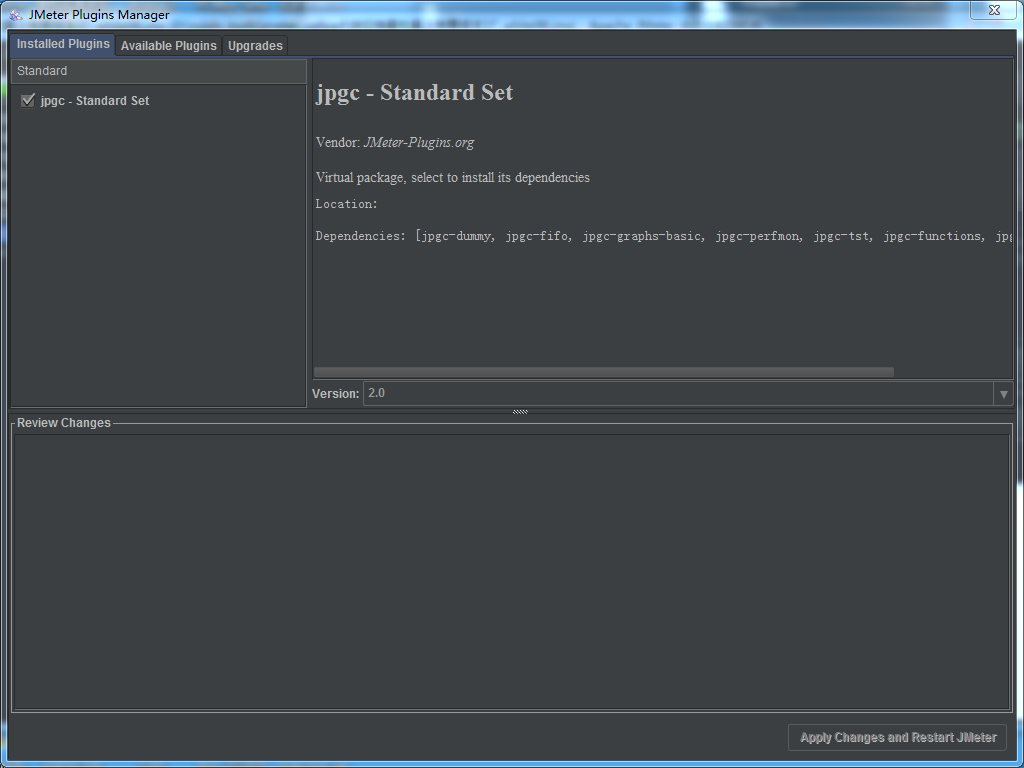
Task: Click the Review Changes text area
Action: click(512, 572)
